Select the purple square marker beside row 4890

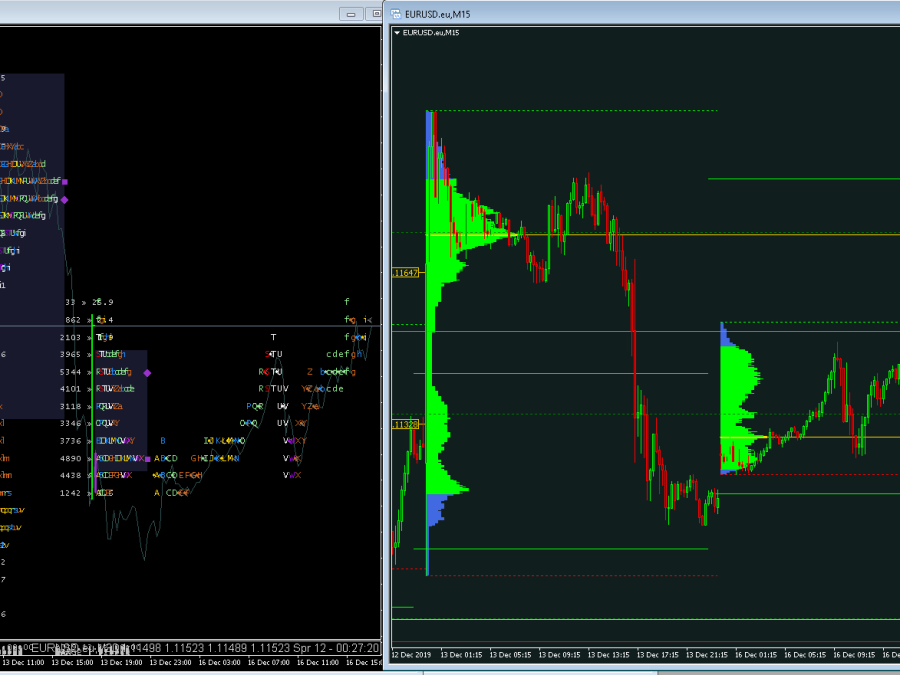pos(147,459)
